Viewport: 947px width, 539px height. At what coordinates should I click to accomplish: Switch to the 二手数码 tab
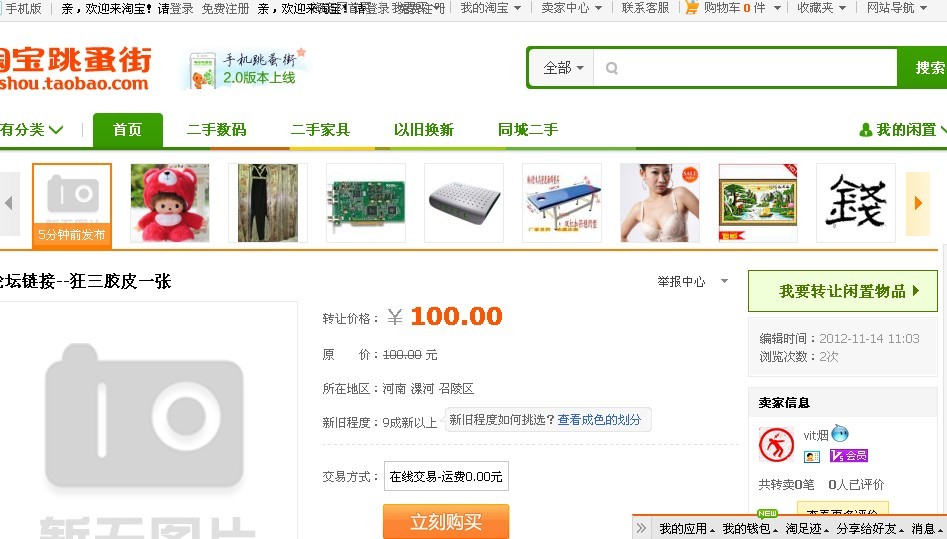[216, 130]
